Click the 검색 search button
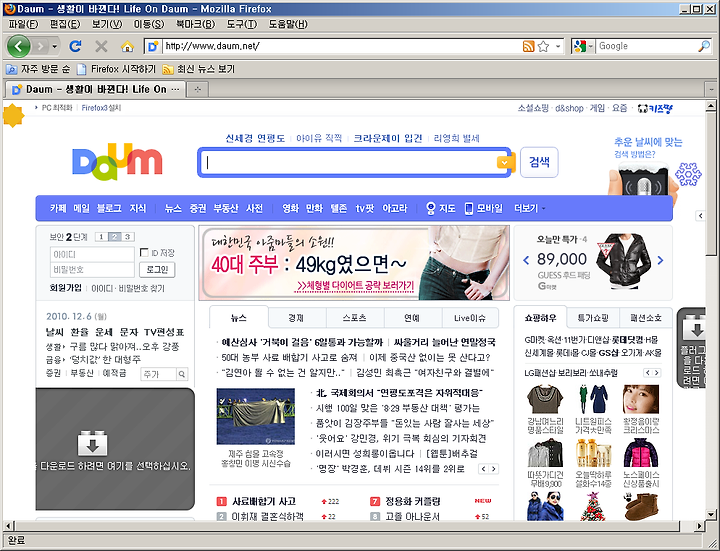 (x=539, y=162)
